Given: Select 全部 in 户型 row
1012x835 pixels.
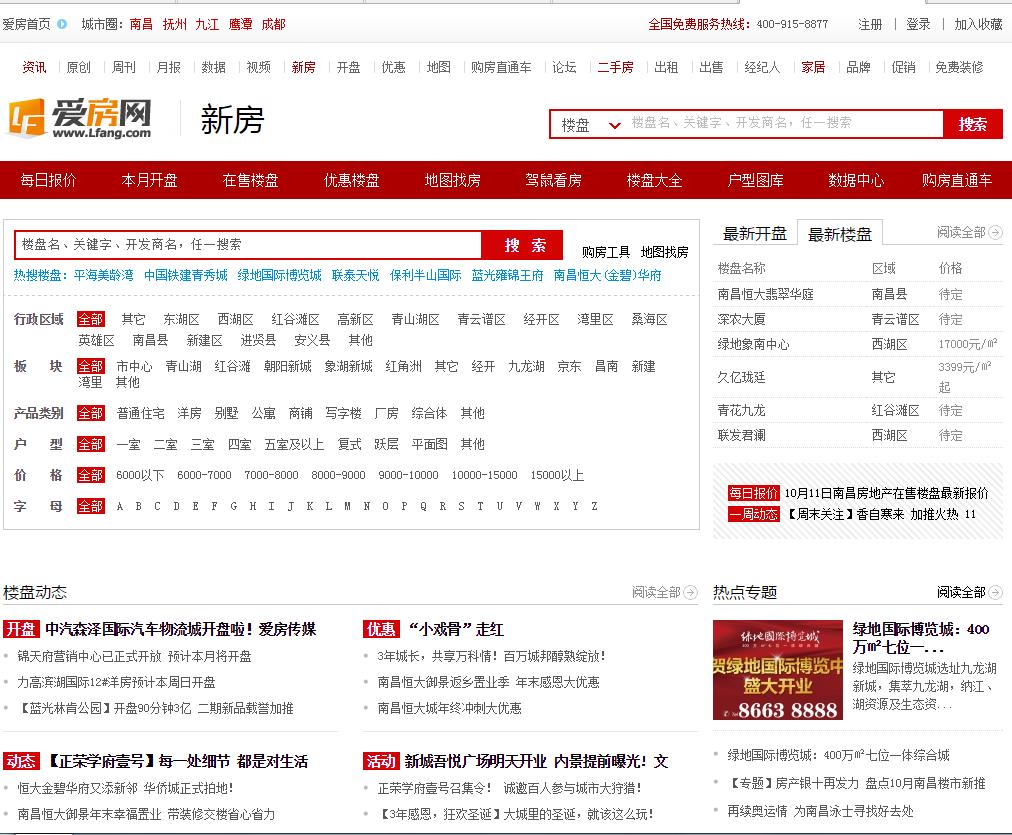Looking at the screenshot, I should (90, 445).
